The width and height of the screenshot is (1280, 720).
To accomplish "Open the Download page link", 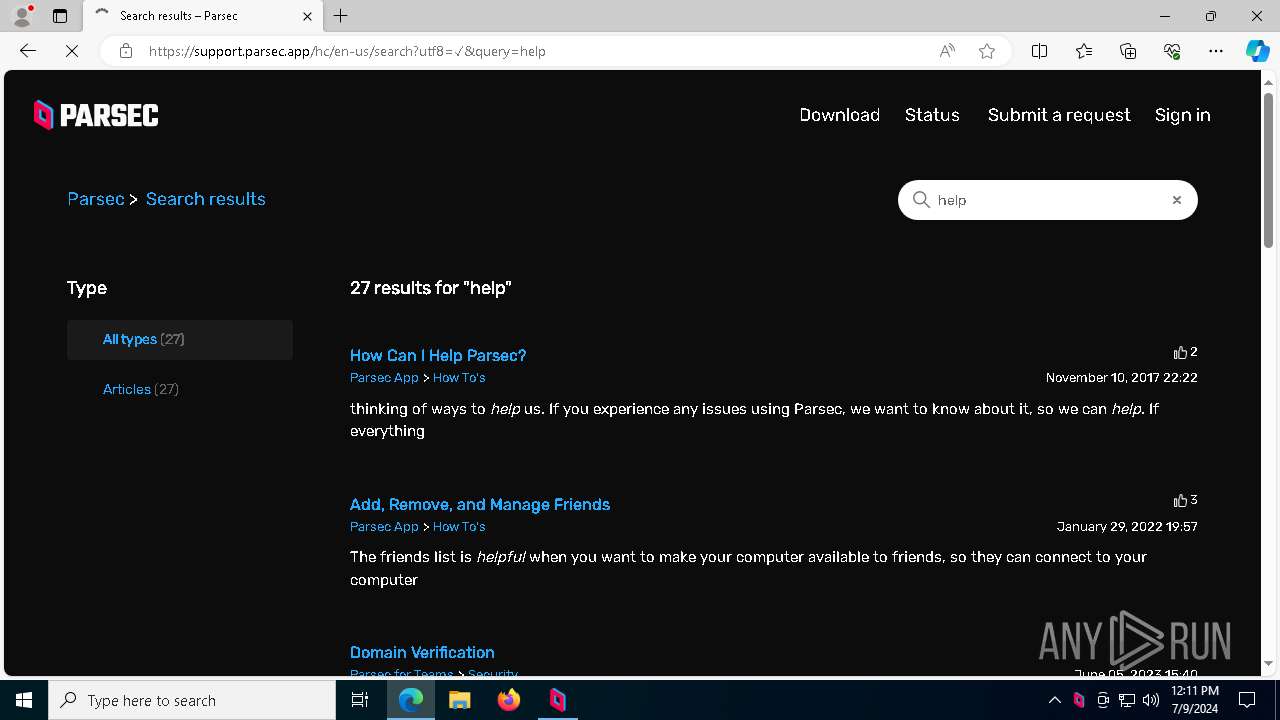I will pyautogui.click(x=840, y=115).
